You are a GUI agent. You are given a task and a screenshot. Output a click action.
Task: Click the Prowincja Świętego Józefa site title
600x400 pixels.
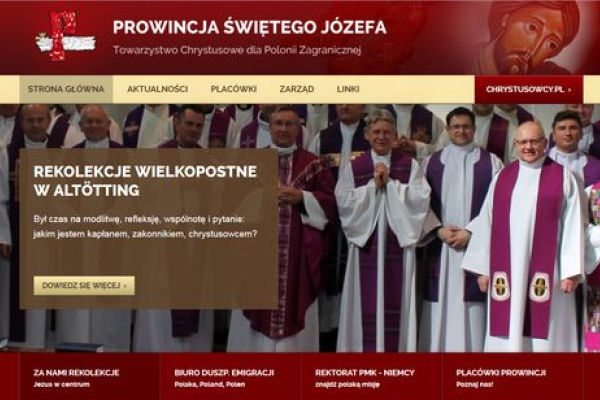coord(249,27)
